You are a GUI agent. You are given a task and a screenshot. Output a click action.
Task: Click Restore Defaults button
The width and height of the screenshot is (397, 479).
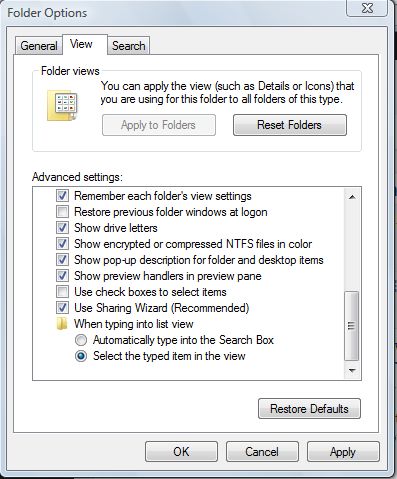[x=309, y=409]
